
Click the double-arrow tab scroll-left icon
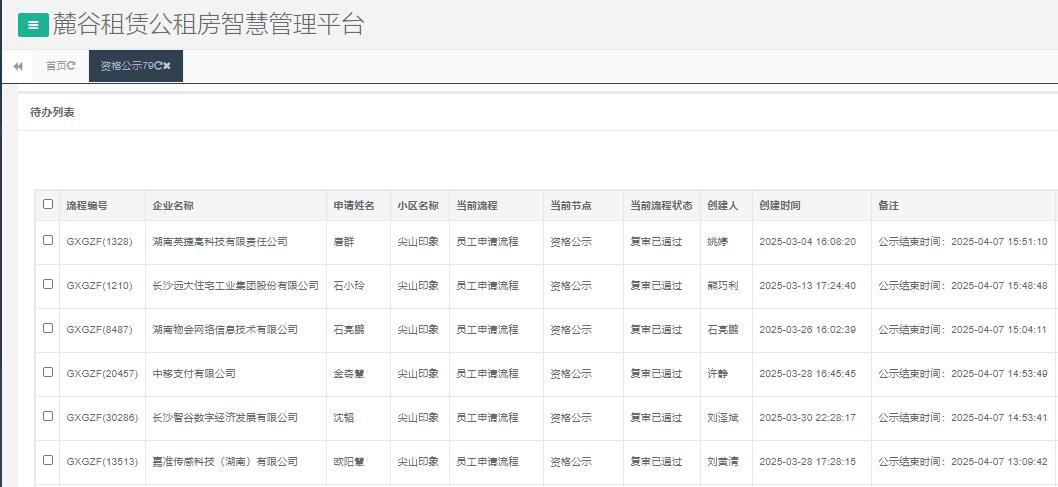[18, 66]
